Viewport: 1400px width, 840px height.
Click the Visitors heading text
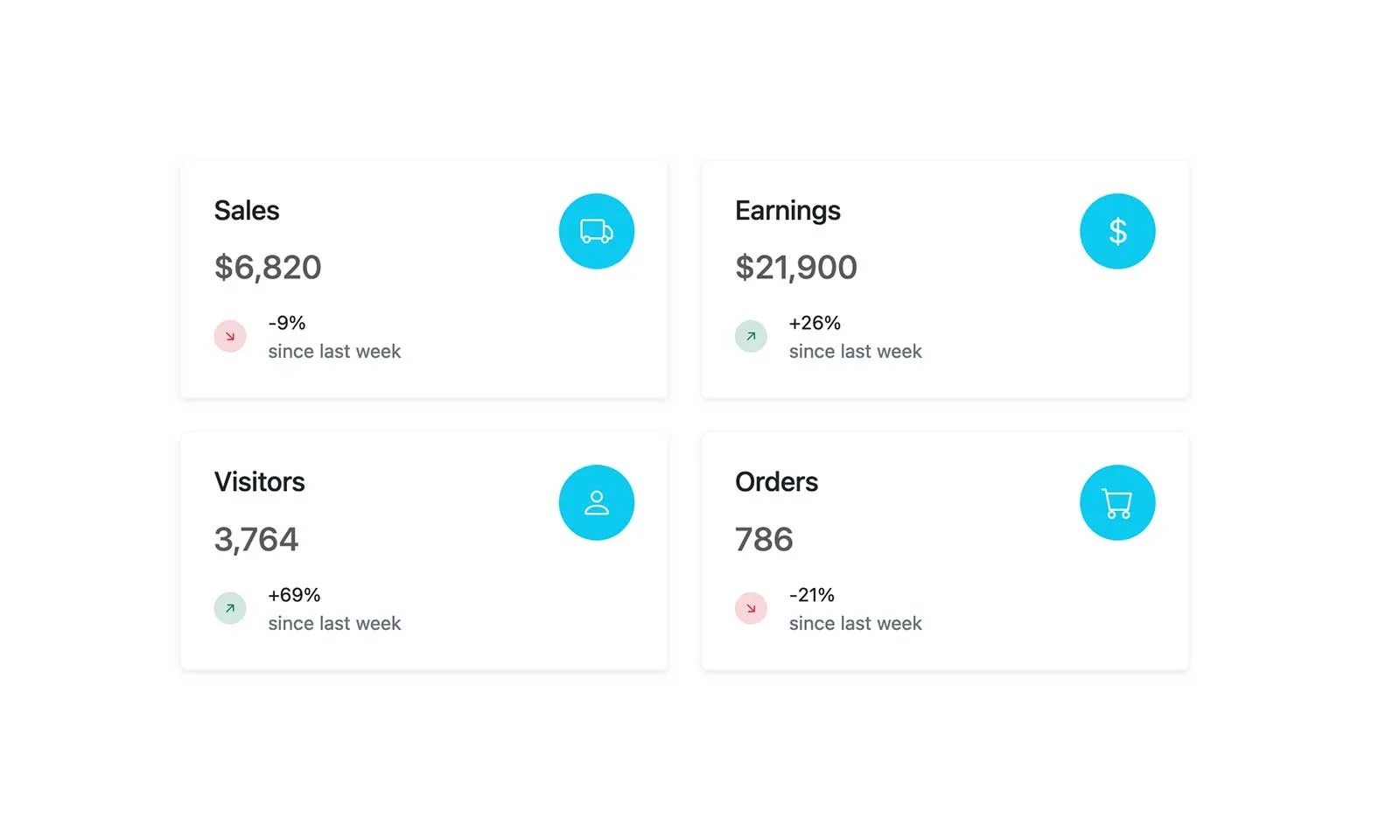pyautogui.click(x=259, y=482)
